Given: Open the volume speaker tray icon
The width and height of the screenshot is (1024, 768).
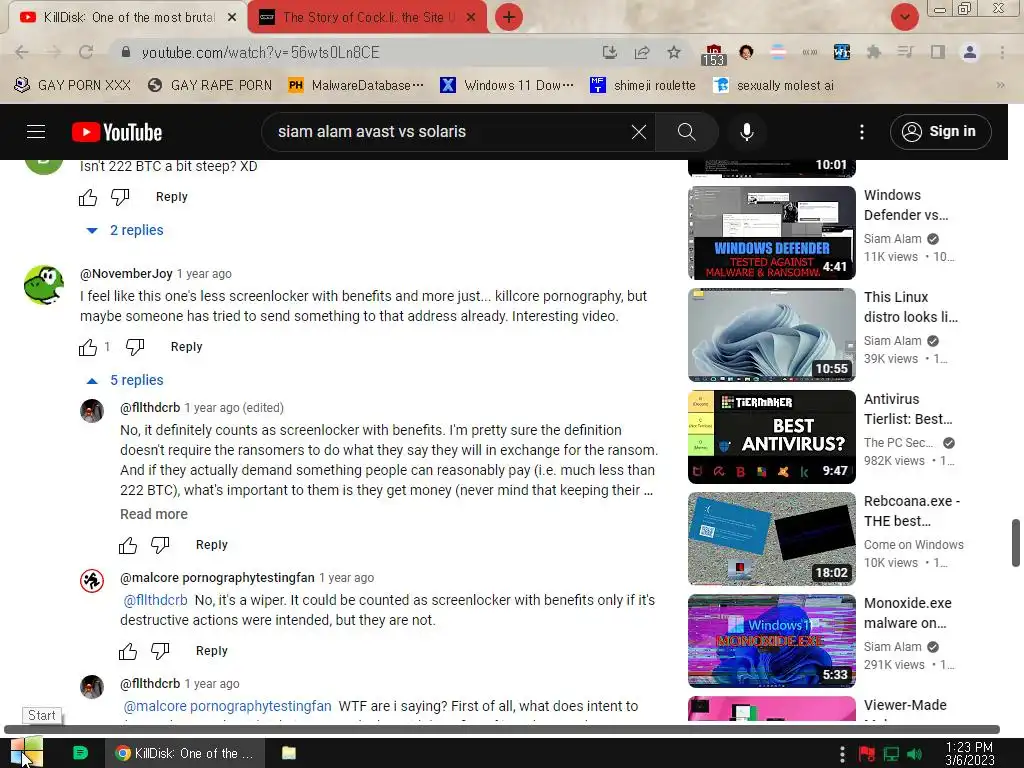Looking at the screenshot, I should [915, 754].
